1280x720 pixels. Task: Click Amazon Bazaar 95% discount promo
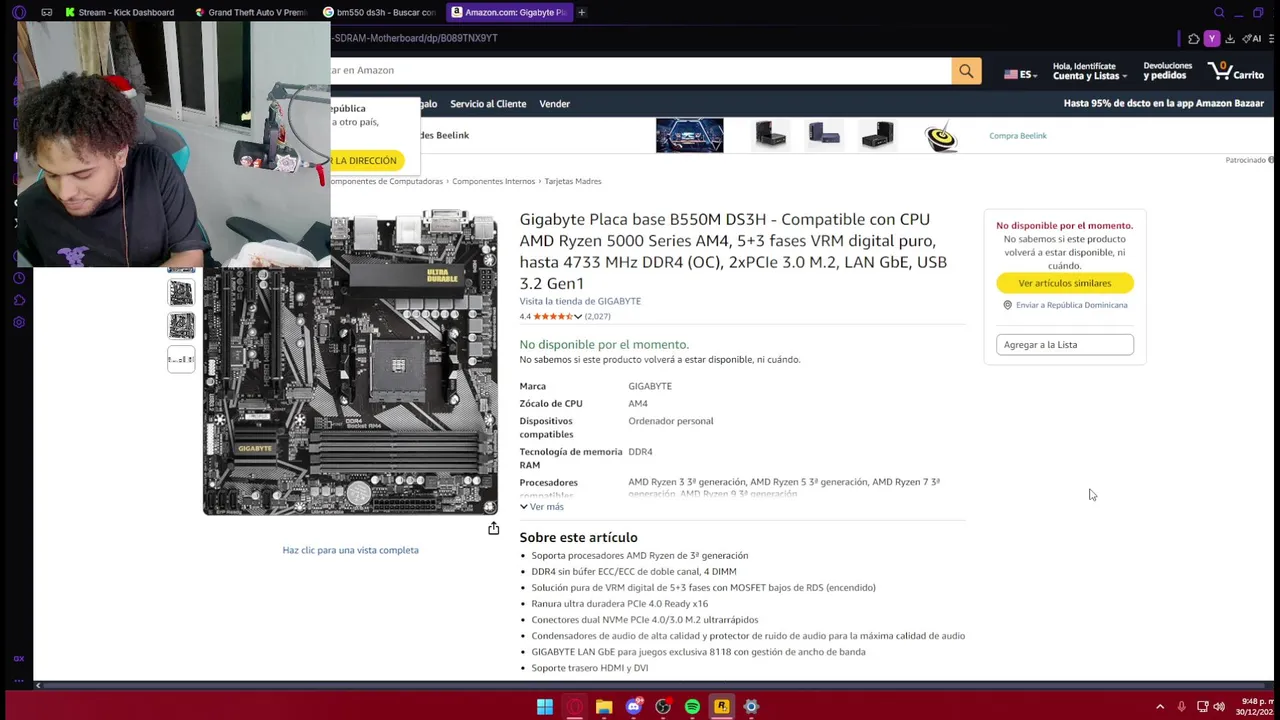(1163, 103)
